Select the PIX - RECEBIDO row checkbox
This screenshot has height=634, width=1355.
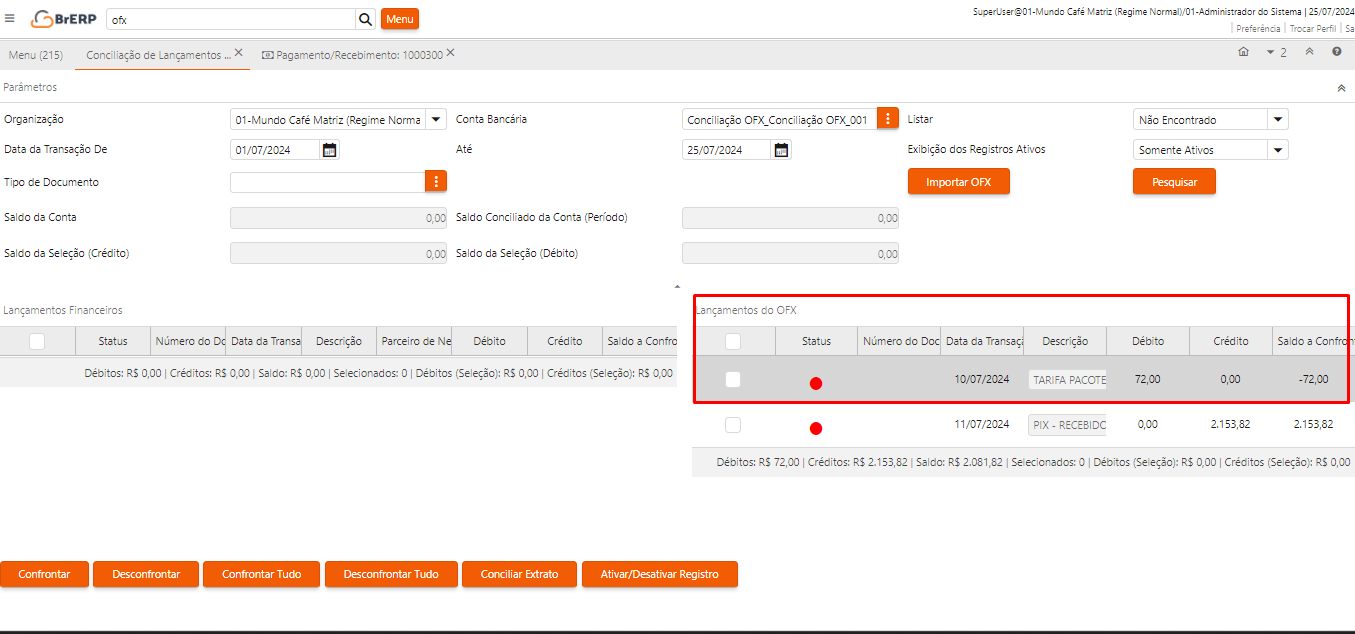tap(733, 425)
